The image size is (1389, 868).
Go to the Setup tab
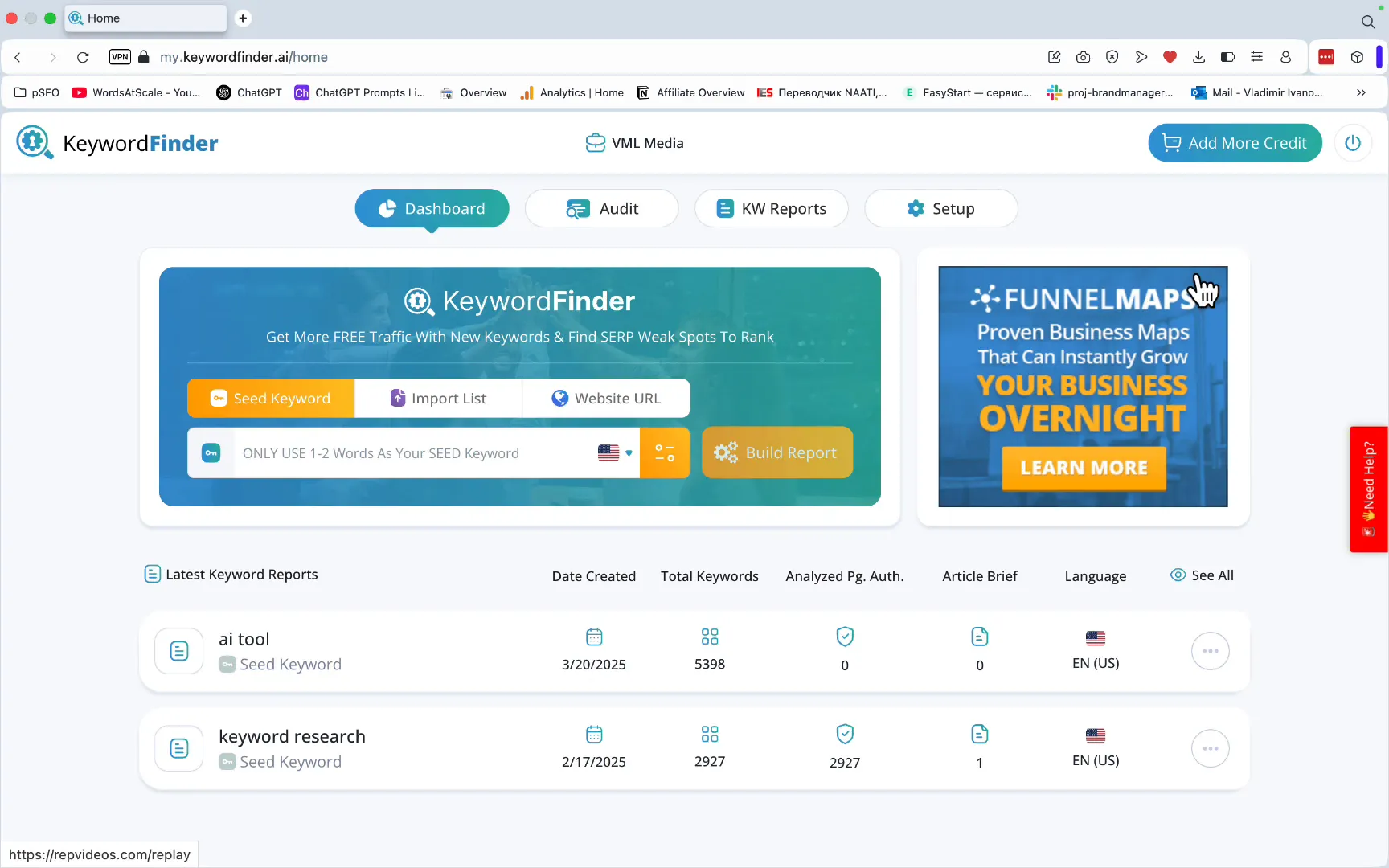click(940, 208)
